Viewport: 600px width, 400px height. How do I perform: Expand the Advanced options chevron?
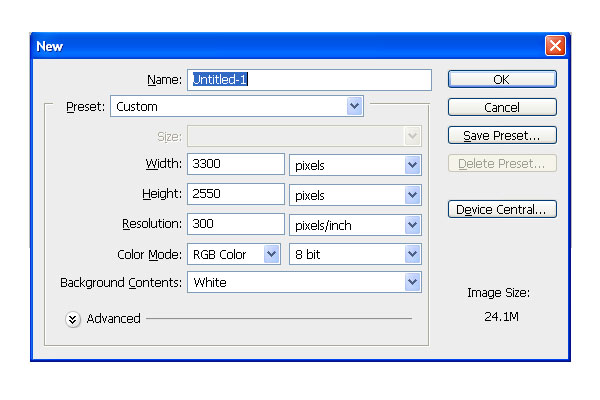pos(73,319)
